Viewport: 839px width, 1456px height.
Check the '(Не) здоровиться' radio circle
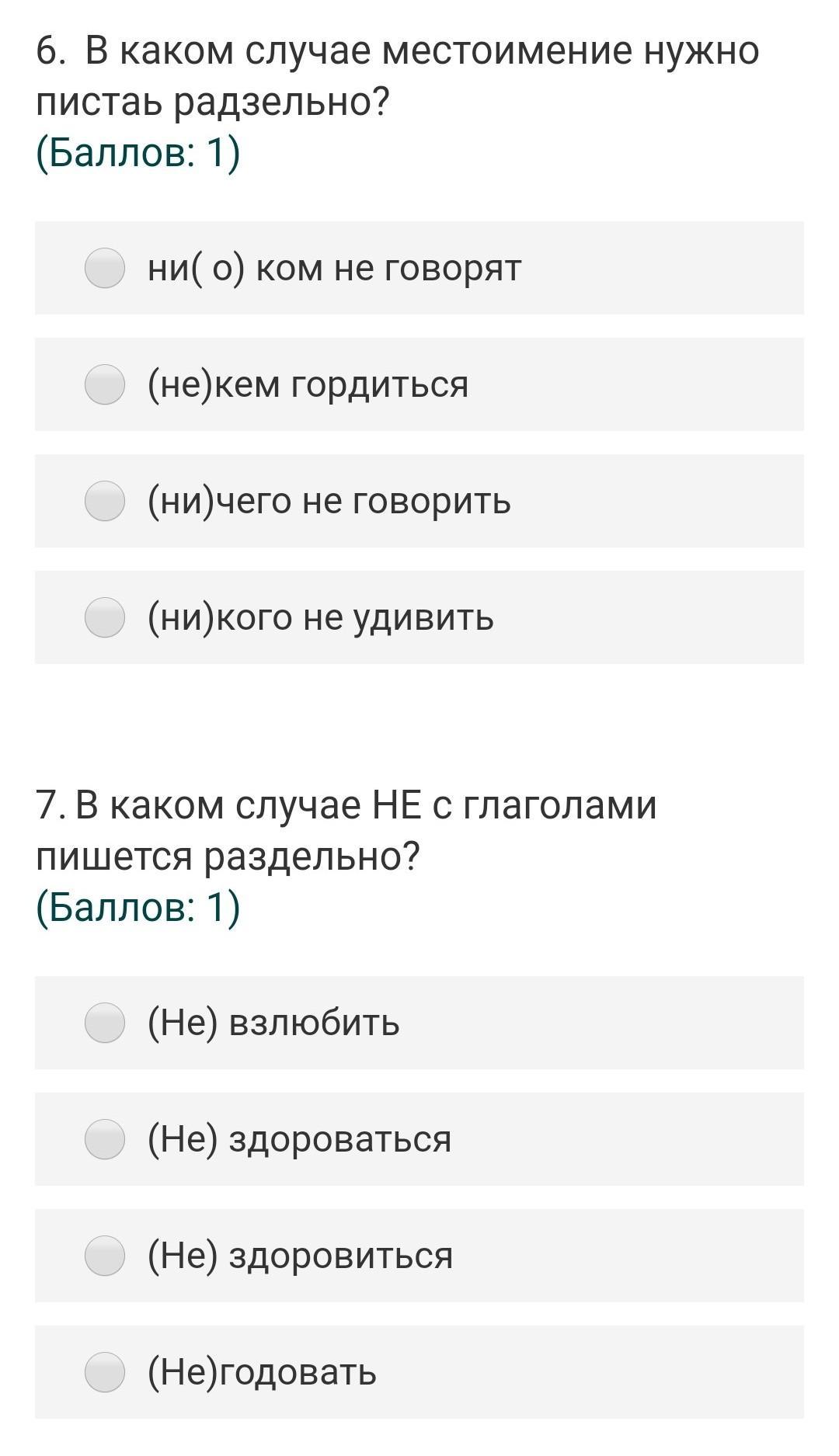pyautogui.click(x=105, y=1256)
